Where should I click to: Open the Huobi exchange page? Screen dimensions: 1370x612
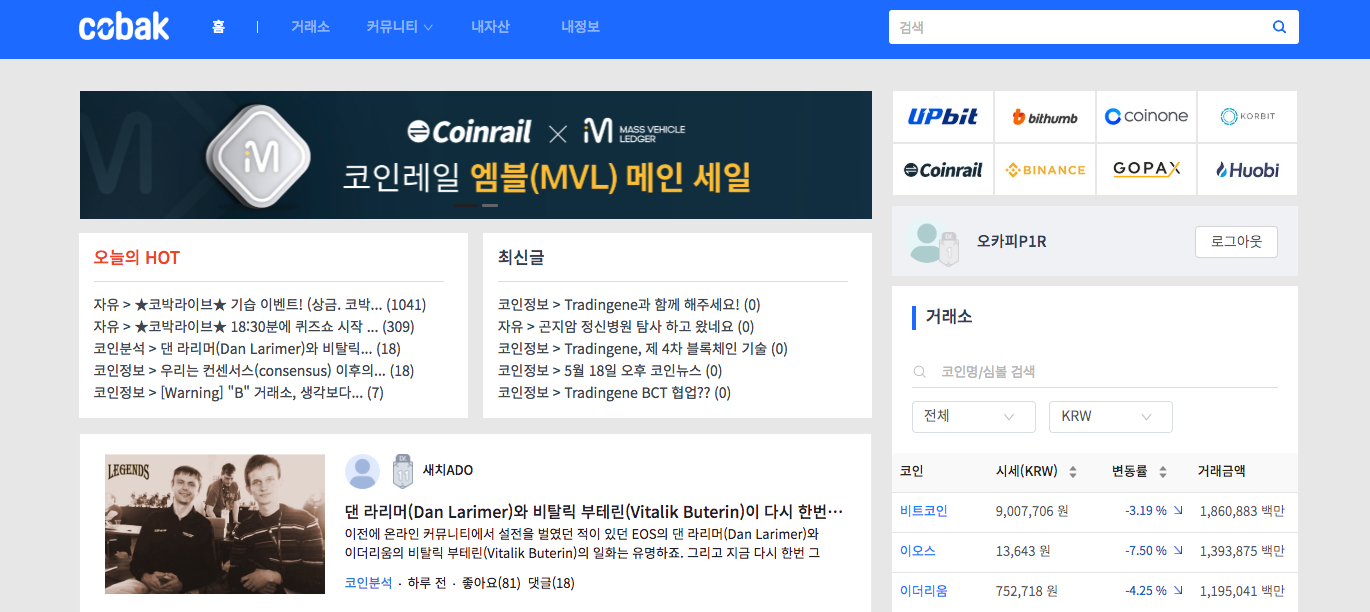click(1247, 169)
